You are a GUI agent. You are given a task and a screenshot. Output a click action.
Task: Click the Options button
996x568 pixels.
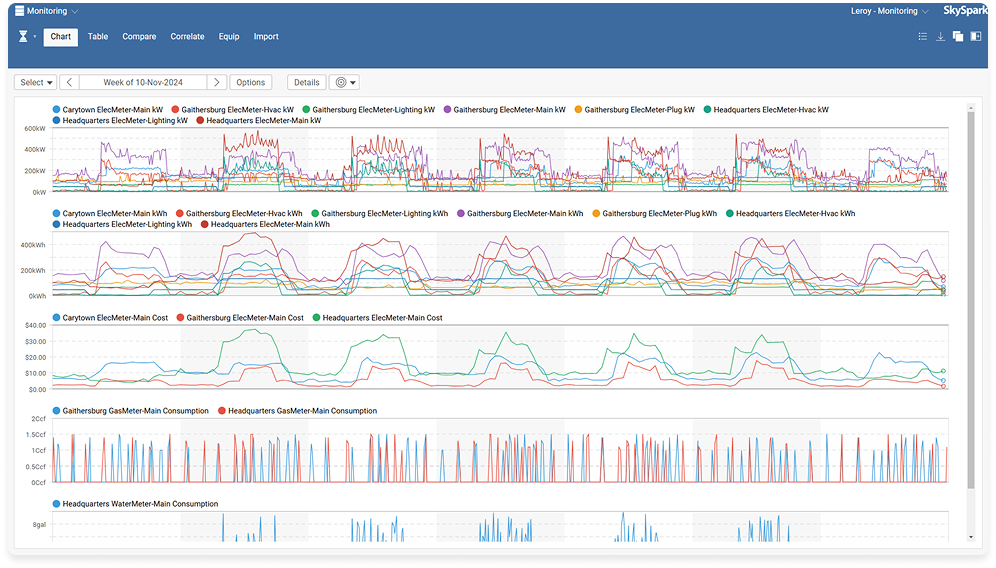pyautogui.click(x=250, y=82)
